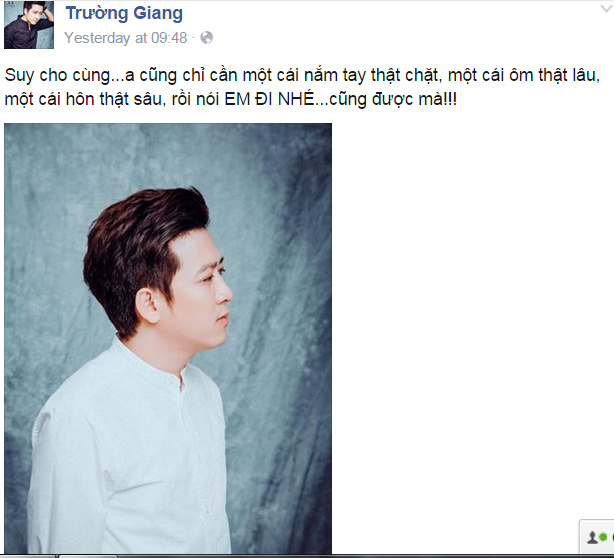The height and width of the screenshot is (558, 614).
Task: Visit the Trường Giang profile name link
Action: [x=124, y=13]
